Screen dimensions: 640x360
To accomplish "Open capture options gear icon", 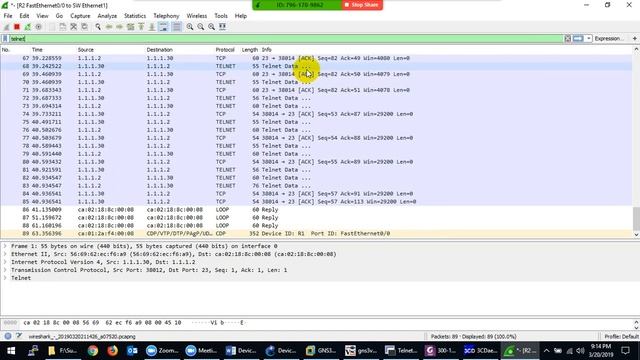I will coord(39,27).
